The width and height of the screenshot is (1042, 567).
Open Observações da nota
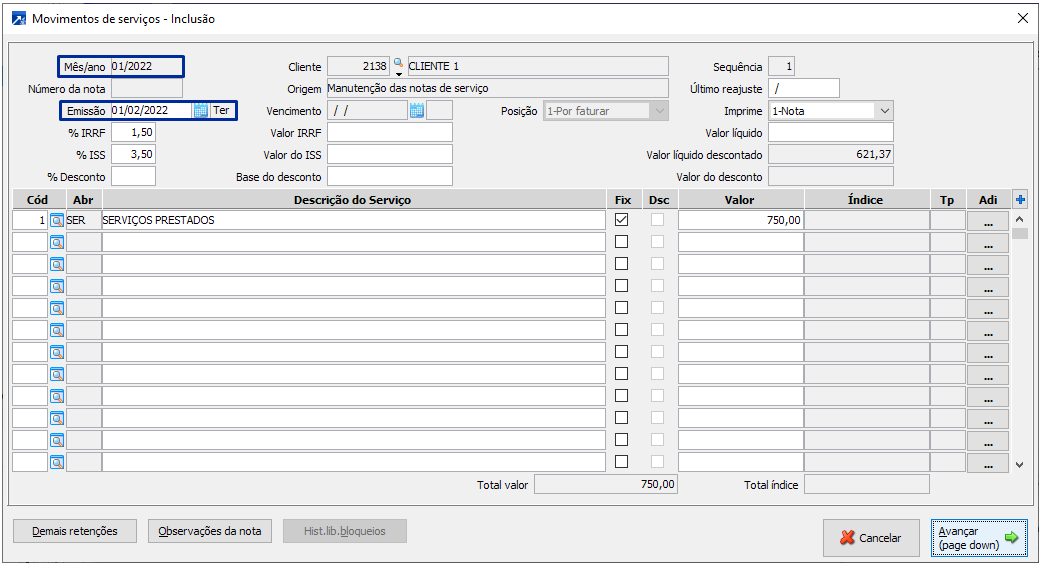click(210, 531)
